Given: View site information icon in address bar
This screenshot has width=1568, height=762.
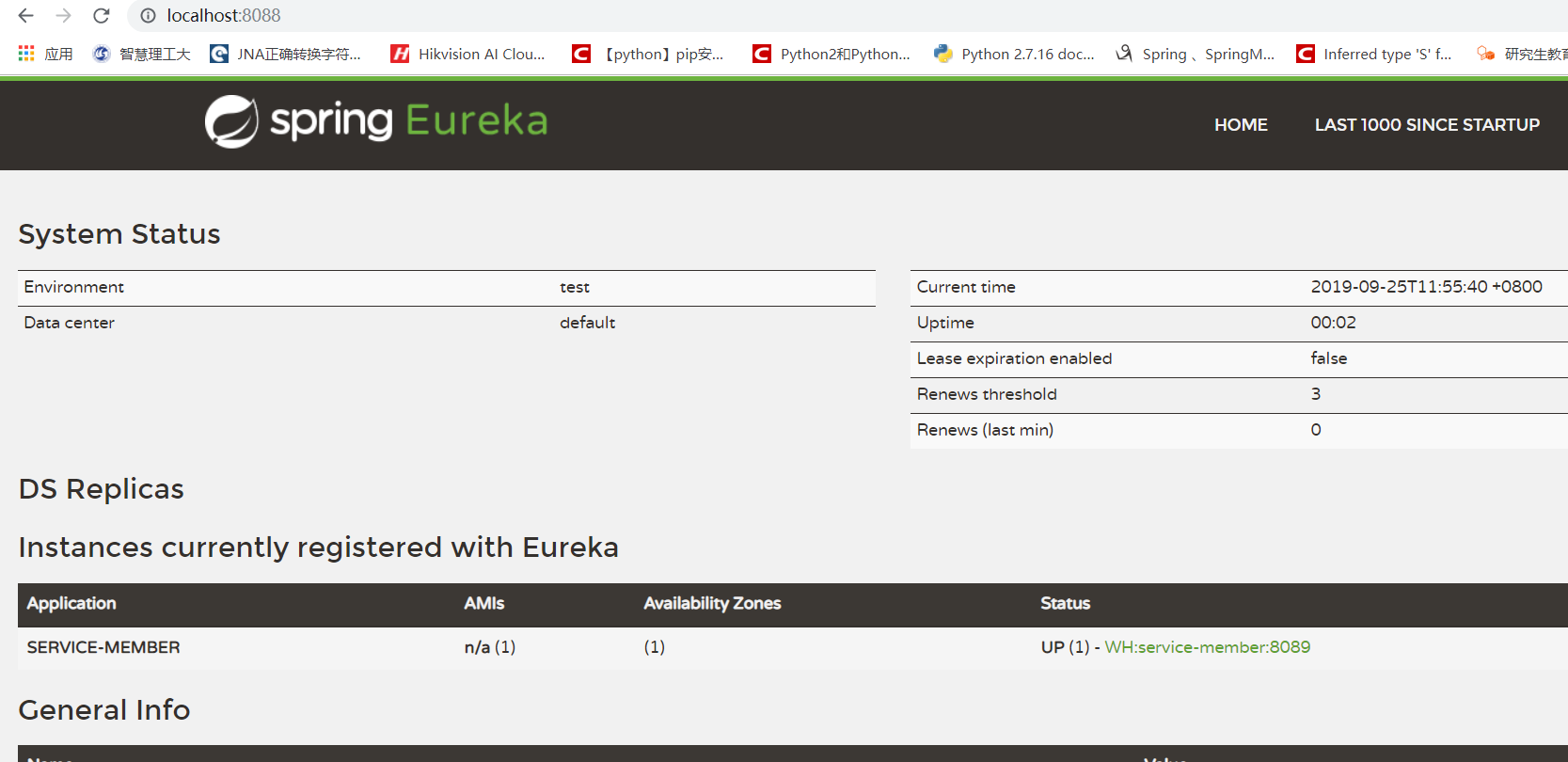Looking at the screenshot, I should [148, 15].
